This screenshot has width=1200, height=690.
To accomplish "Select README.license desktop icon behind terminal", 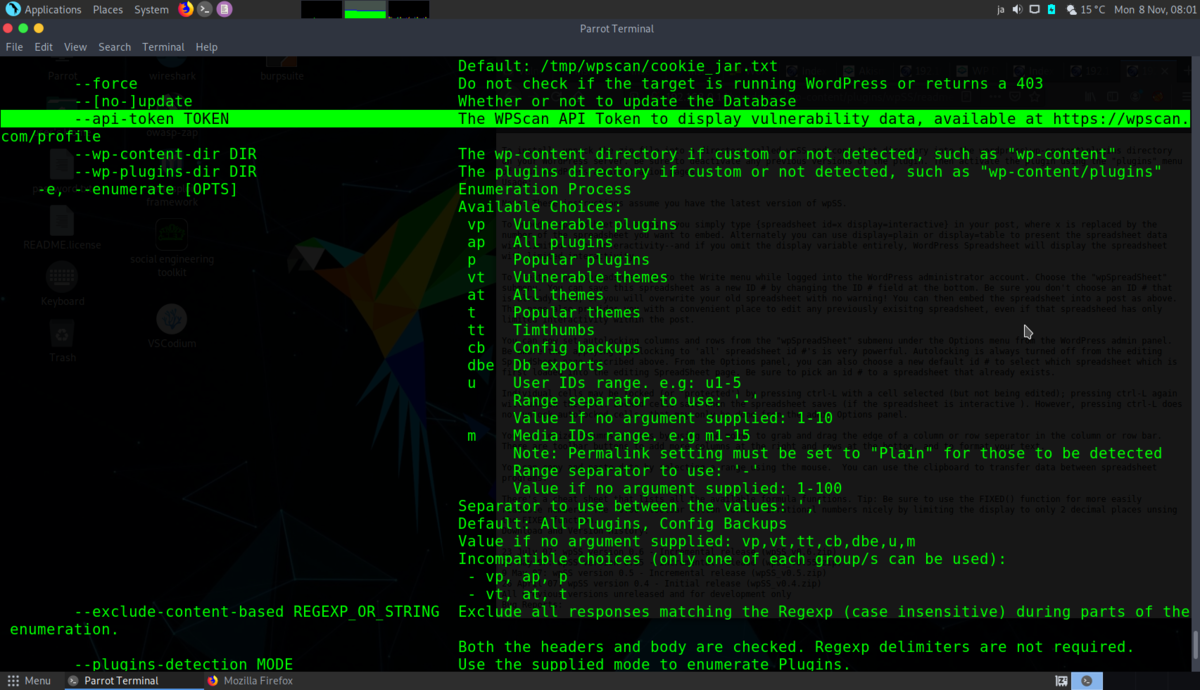I will point(62,230).
